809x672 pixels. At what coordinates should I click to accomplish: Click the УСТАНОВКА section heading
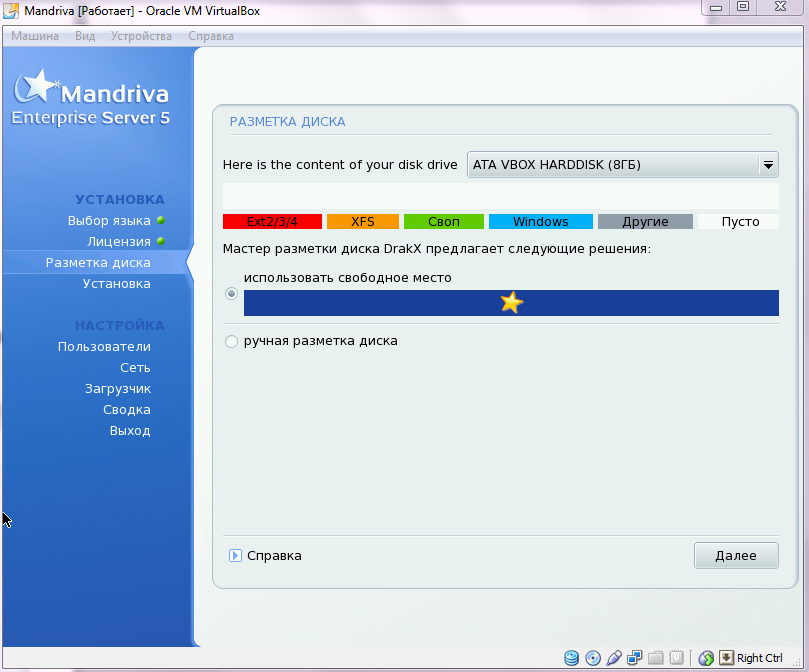pos(120,199)
